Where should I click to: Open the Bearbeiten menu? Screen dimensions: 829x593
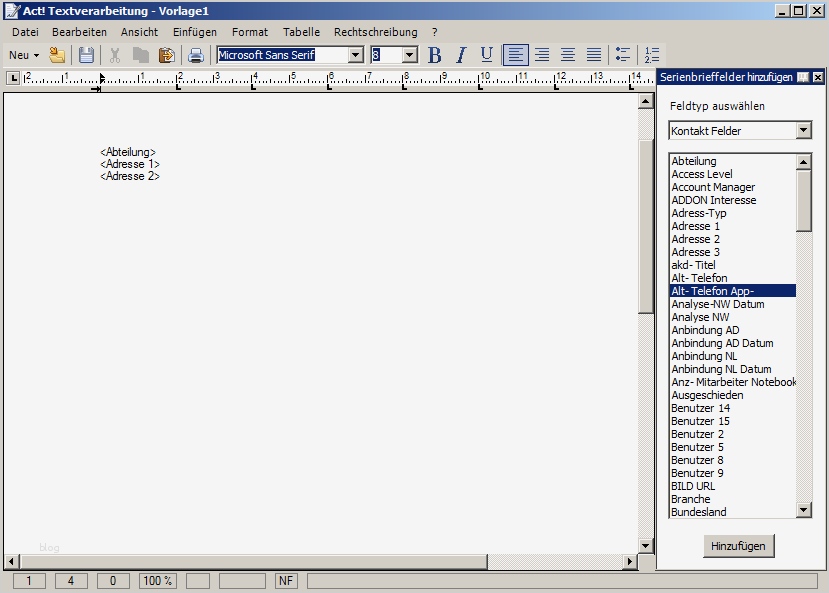pos(79,32)
